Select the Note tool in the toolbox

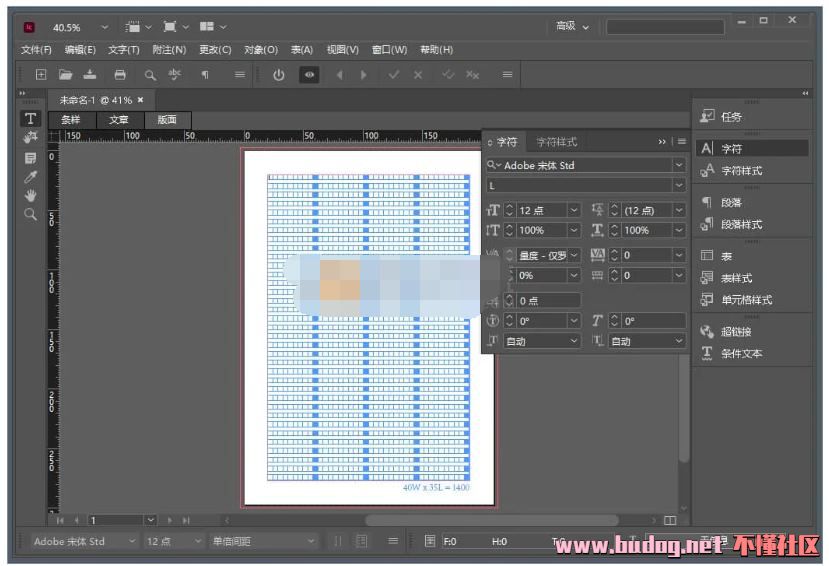click(30, 157)
